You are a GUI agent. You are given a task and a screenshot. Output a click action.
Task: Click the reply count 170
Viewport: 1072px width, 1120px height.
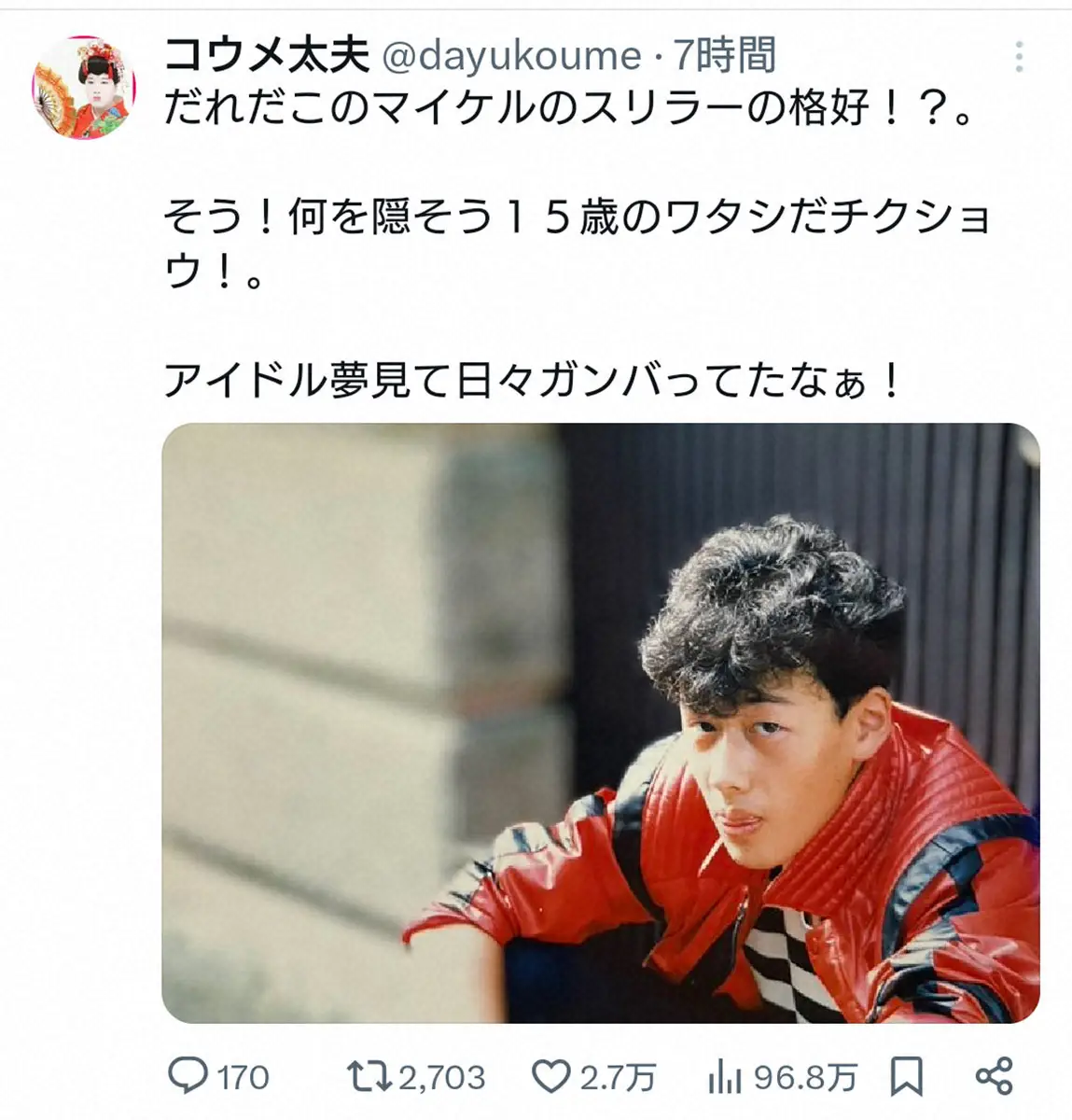244,1078
